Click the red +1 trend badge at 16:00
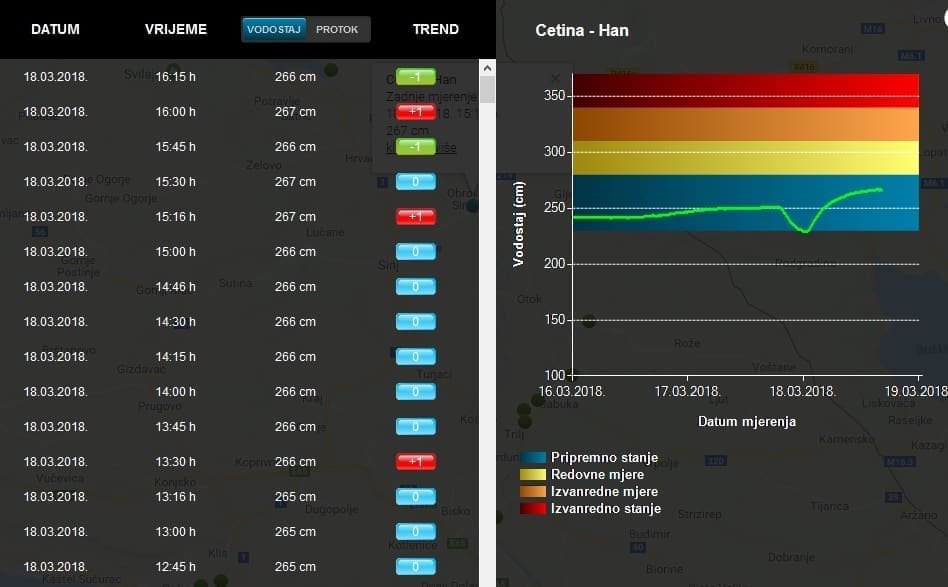This screenshot has height=587, width=948. tap(416, 111)
